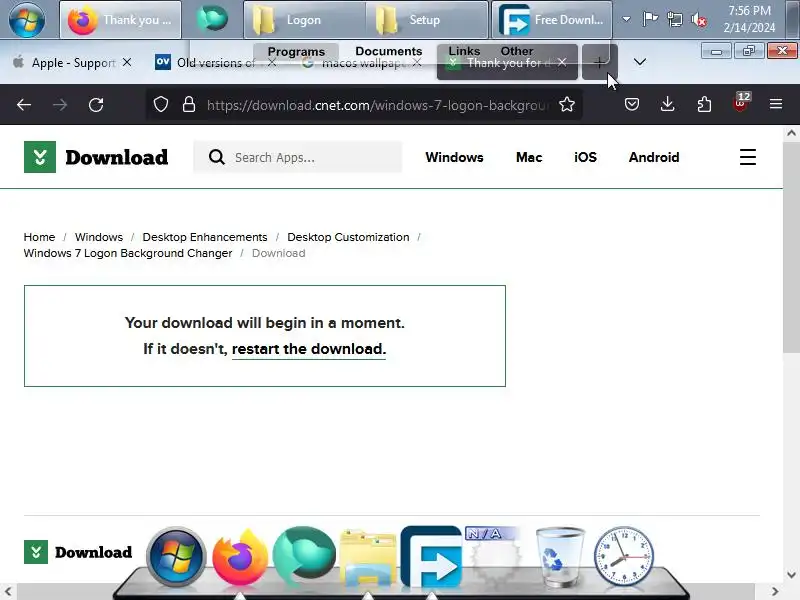Click scroll down arrow of page

pos(791,574)
